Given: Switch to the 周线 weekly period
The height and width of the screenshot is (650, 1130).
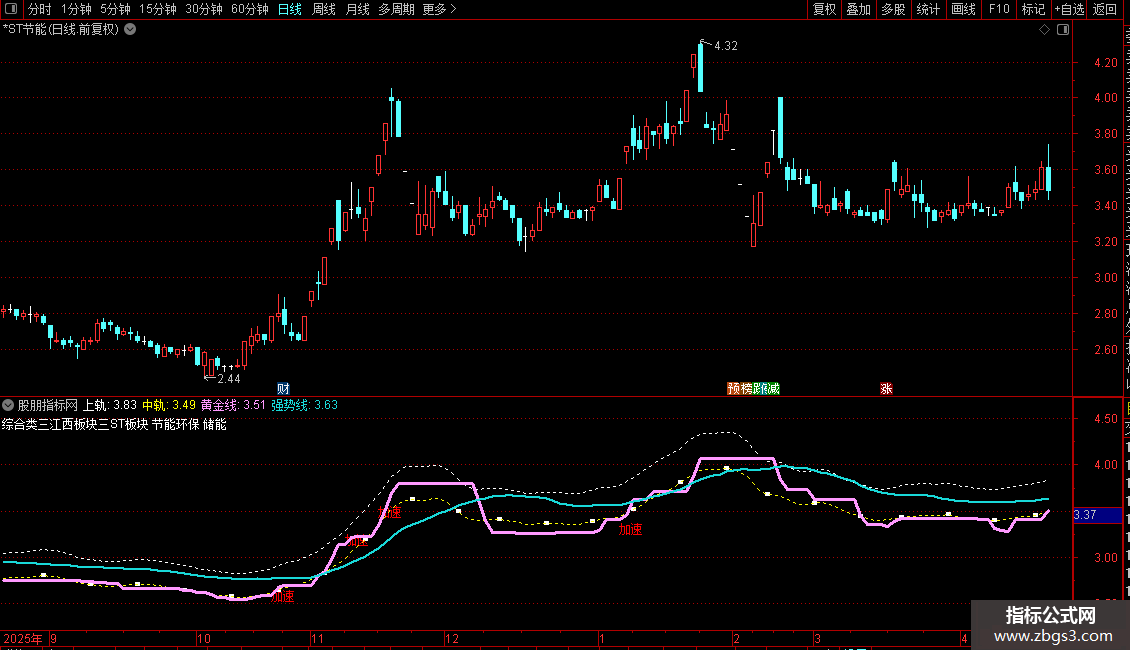Looking at the screenshot, I should click(324, 9).
